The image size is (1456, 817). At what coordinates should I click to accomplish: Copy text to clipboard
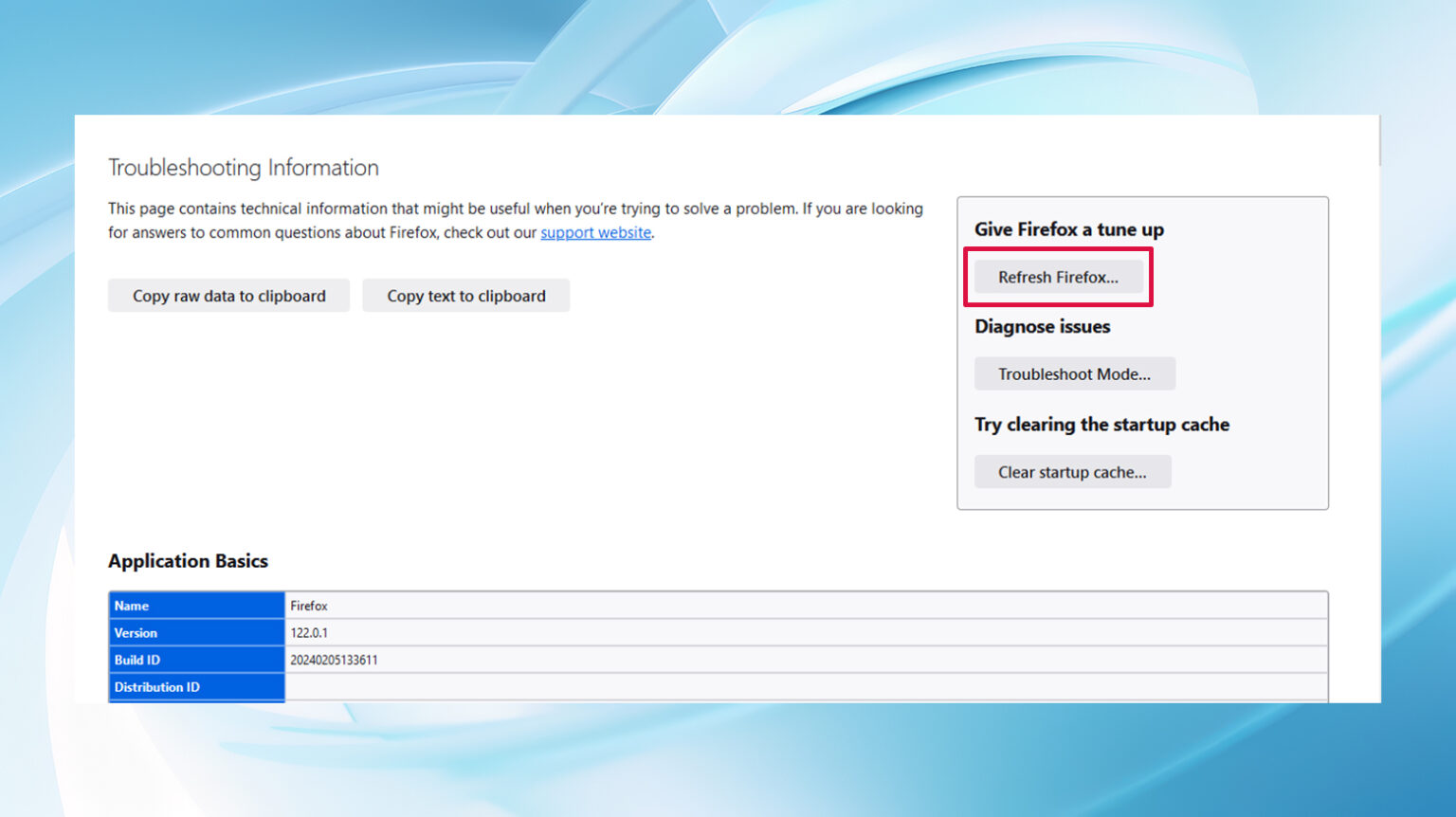pos(465,295)
